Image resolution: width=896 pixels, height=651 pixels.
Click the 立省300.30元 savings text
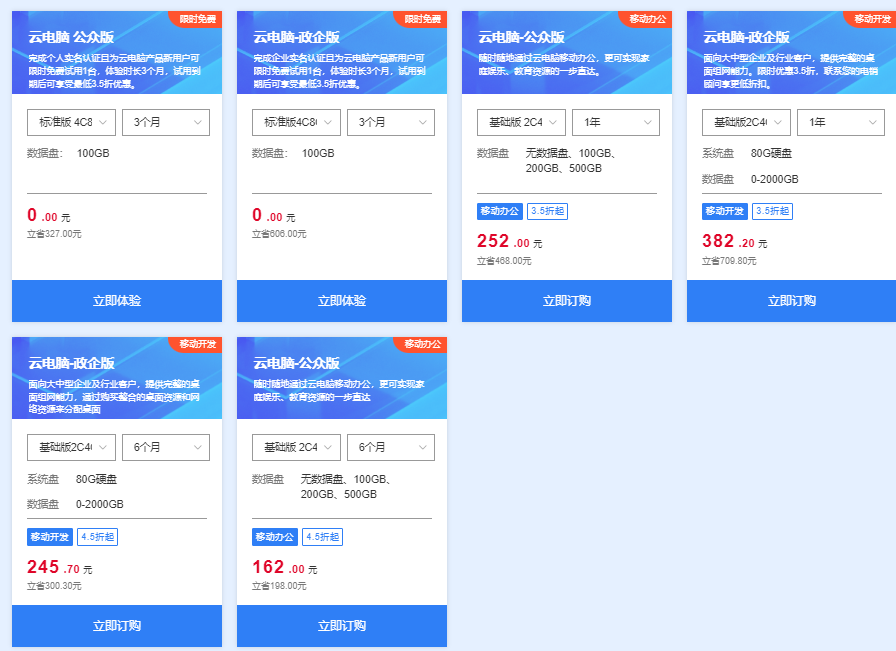pos(54,586)
